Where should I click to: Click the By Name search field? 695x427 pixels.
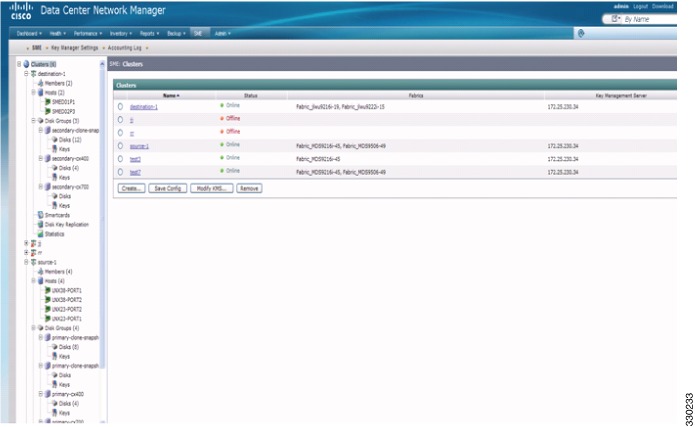[649, 19]
